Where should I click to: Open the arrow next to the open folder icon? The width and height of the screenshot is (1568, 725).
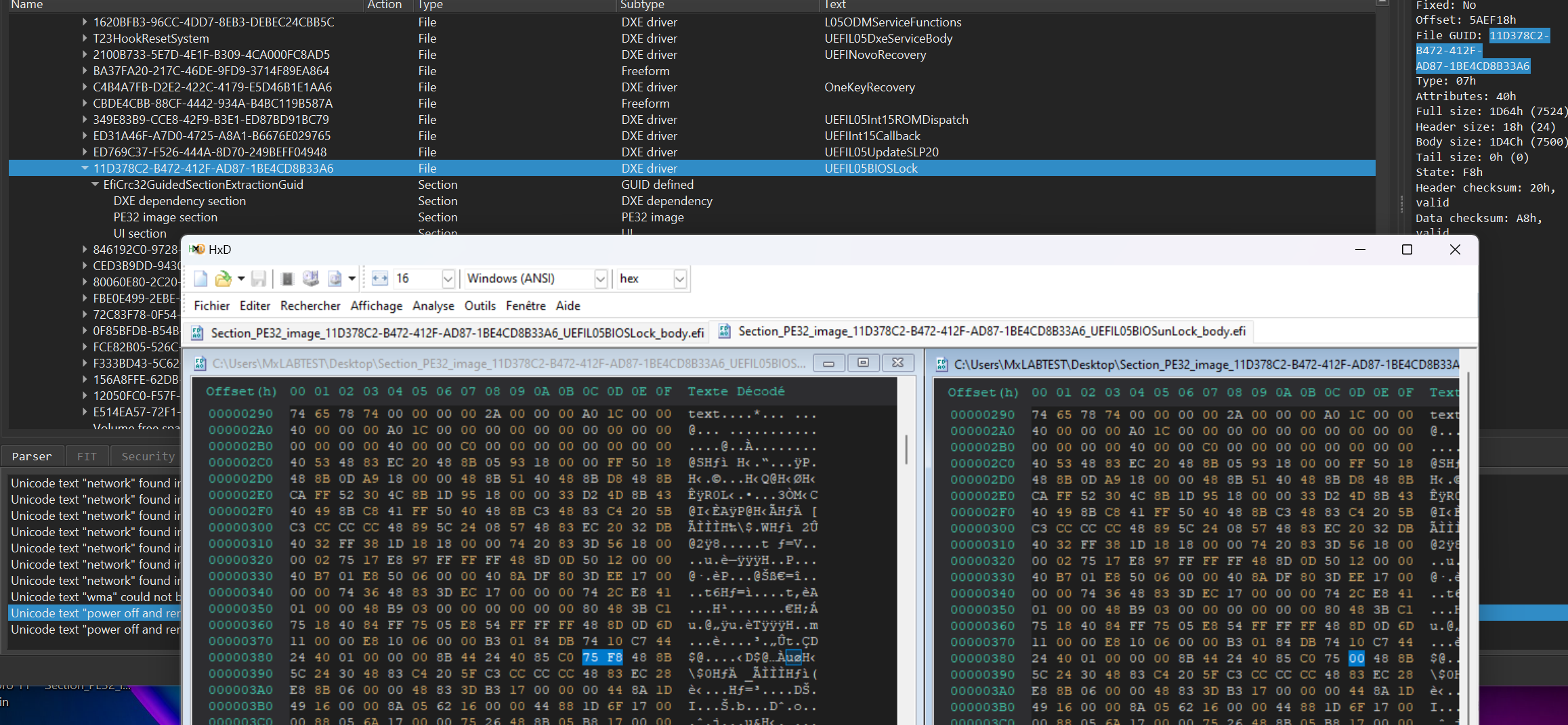pos(240,279)
